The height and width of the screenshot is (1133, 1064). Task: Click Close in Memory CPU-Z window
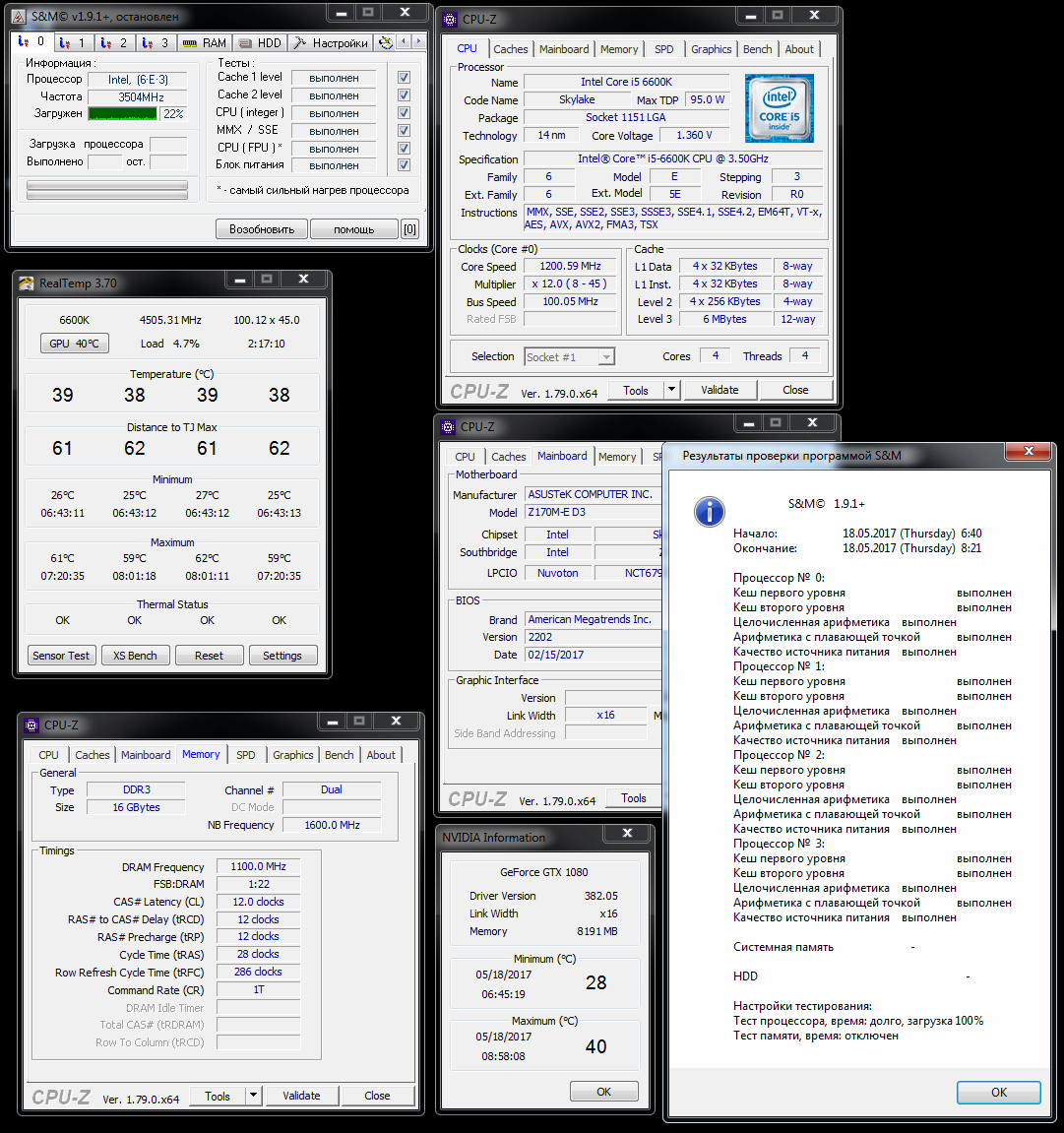[377, 1096]
